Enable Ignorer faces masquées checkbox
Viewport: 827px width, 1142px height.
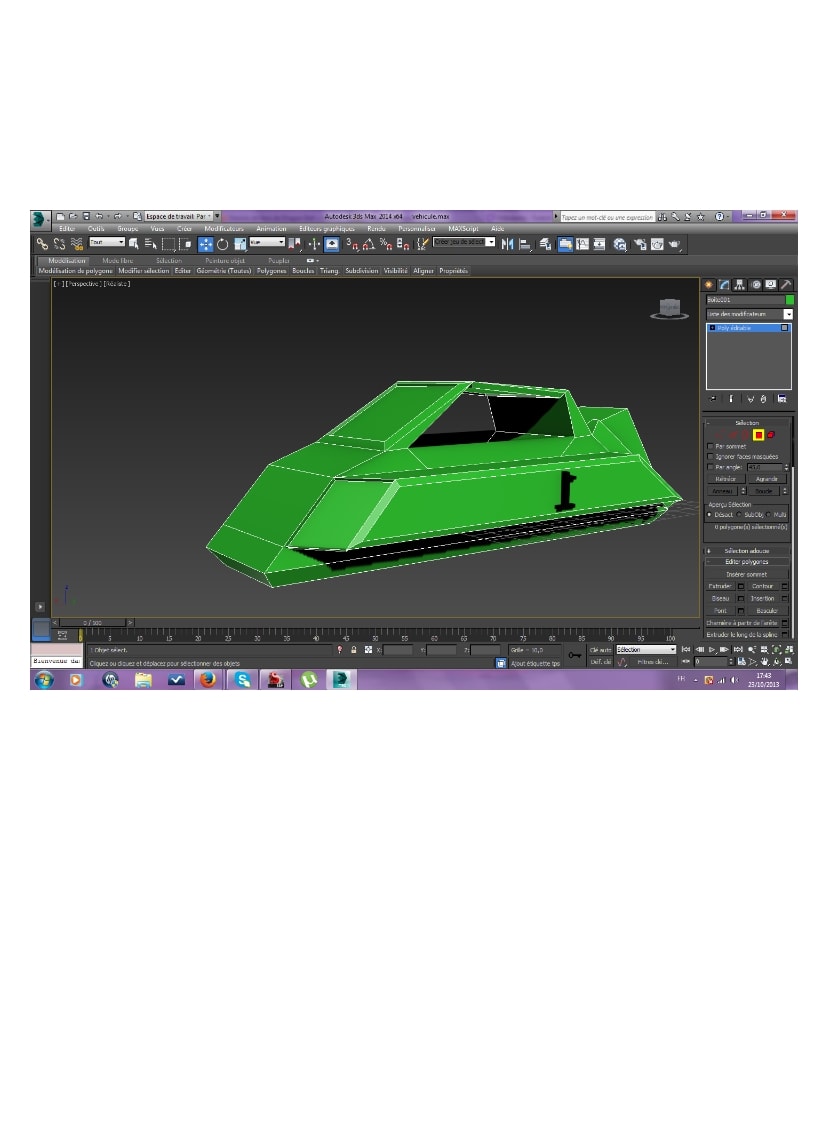pos(710,457)
